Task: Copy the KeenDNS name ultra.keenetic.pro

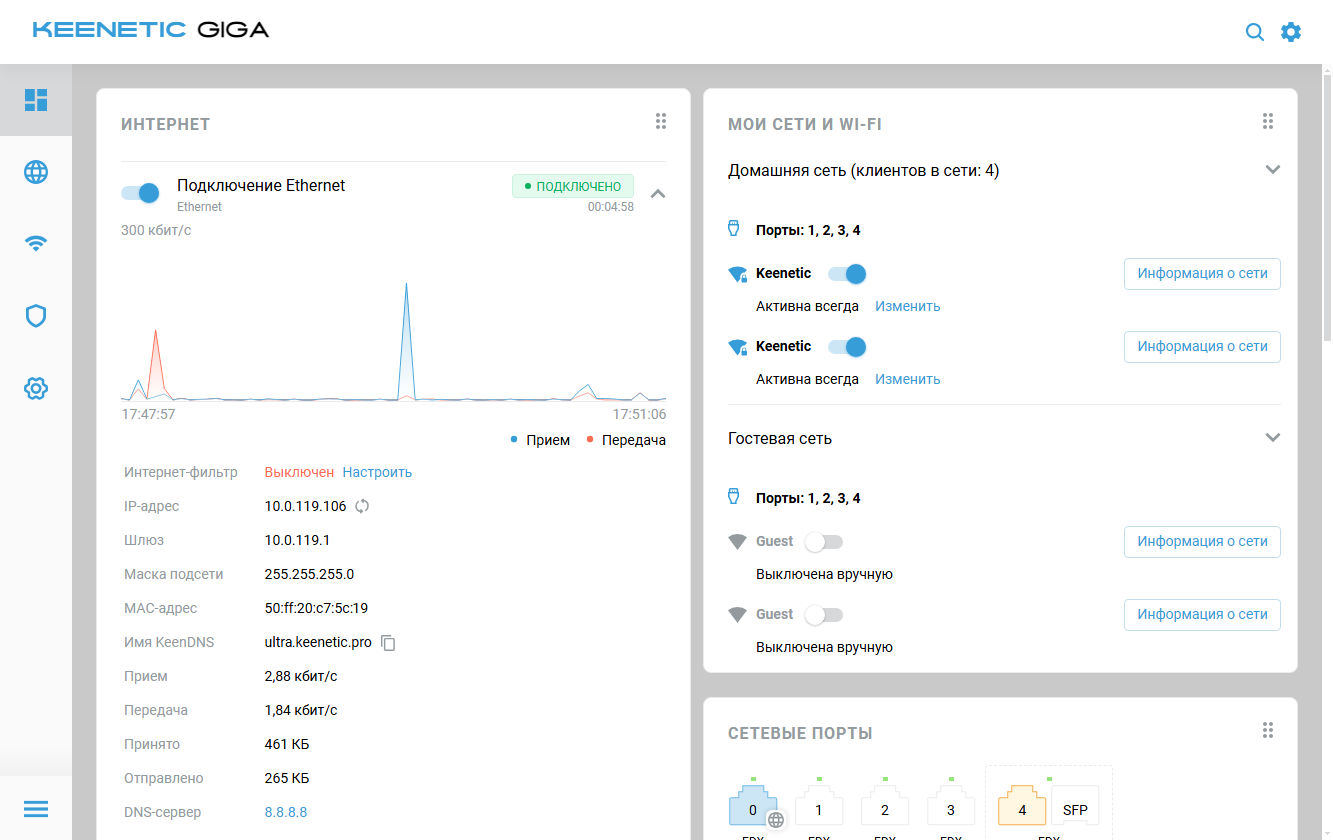Action: click(x=389, y=643)
